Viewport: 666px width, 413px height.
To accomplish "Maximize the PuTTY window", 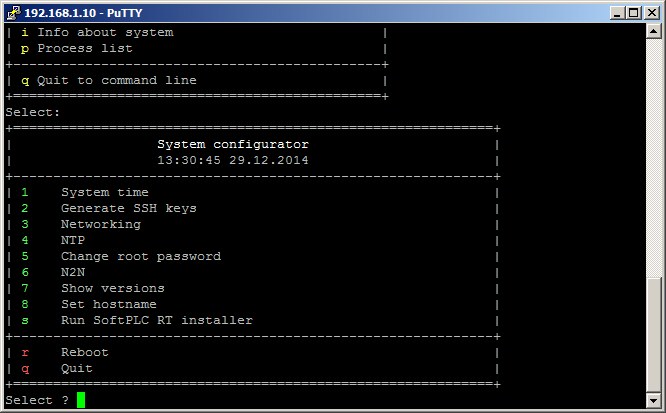I will [634, 11].
